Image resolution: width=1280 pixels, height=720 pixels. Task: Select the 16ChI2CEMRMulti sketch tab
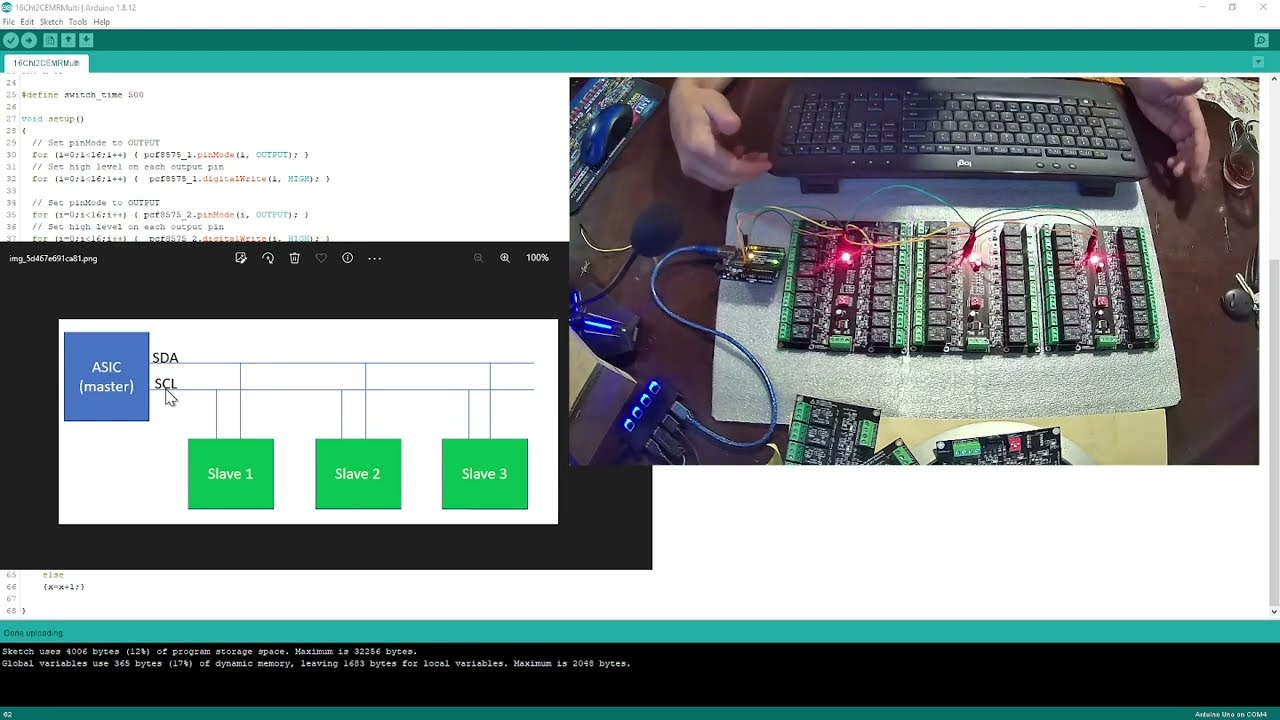click(x=46, y=63)
